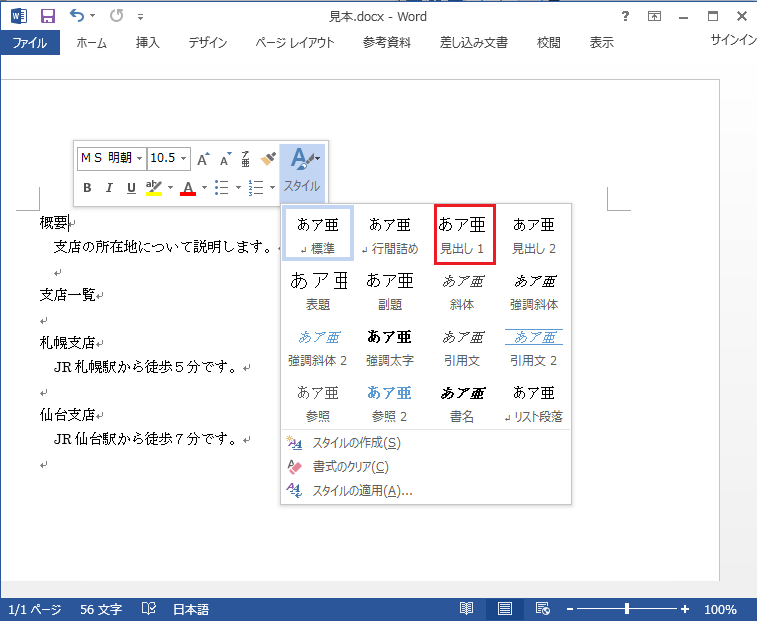
Task: Click the Format Painter brush icon
Action: point(268,158)
